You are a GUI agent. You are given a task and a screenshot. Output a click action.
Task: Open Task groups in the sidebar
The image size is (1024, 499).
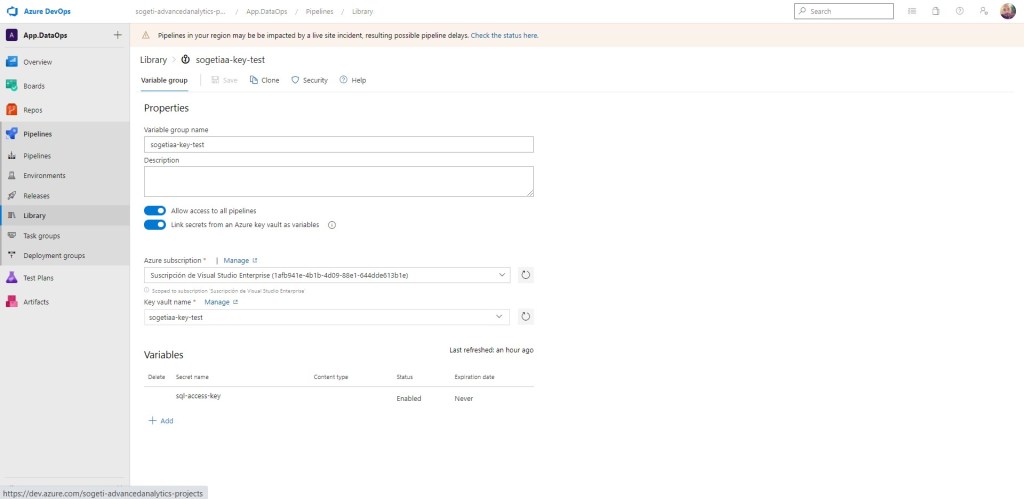coord(41,235)
